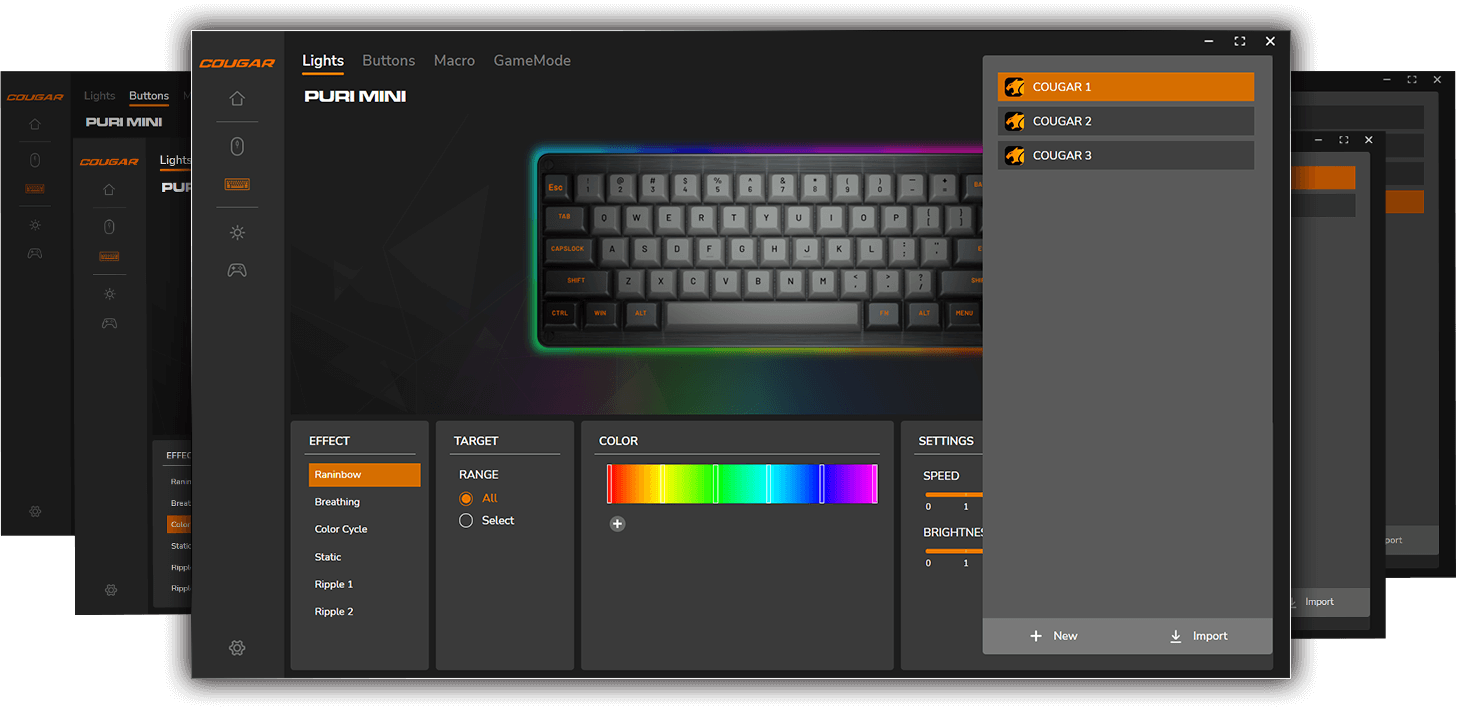Choose the Select range radio button

(466, 520)
